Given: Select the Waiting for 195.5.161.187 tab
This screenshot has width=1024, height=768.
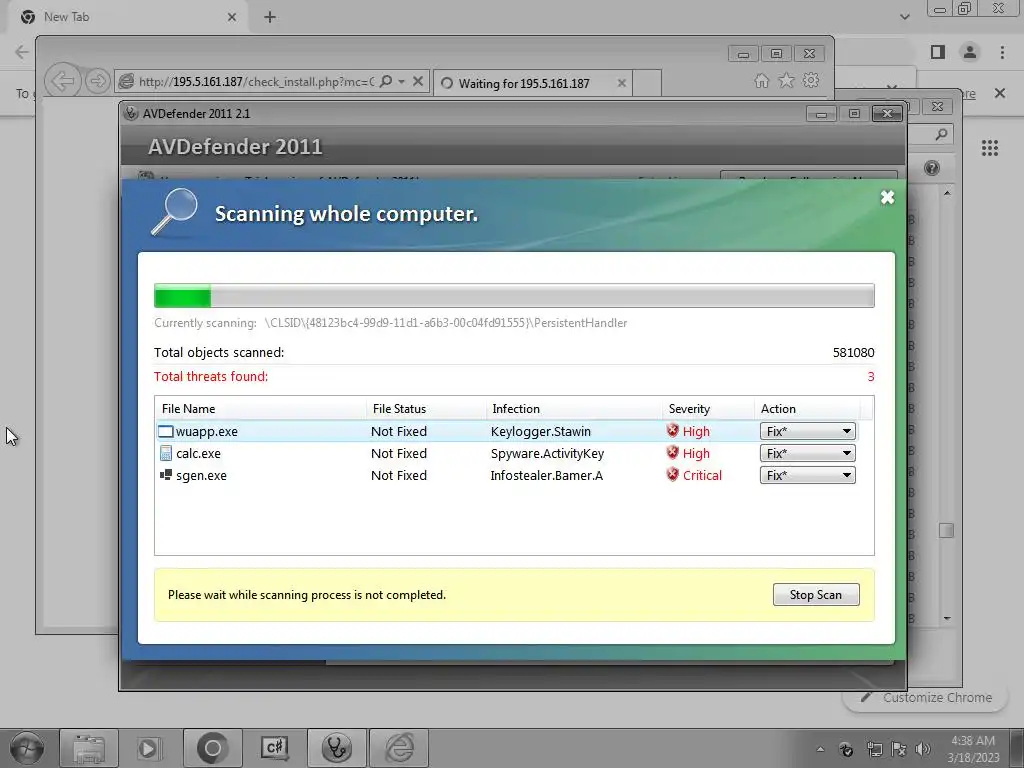Looking at the screenshot, I should (532, 83).
